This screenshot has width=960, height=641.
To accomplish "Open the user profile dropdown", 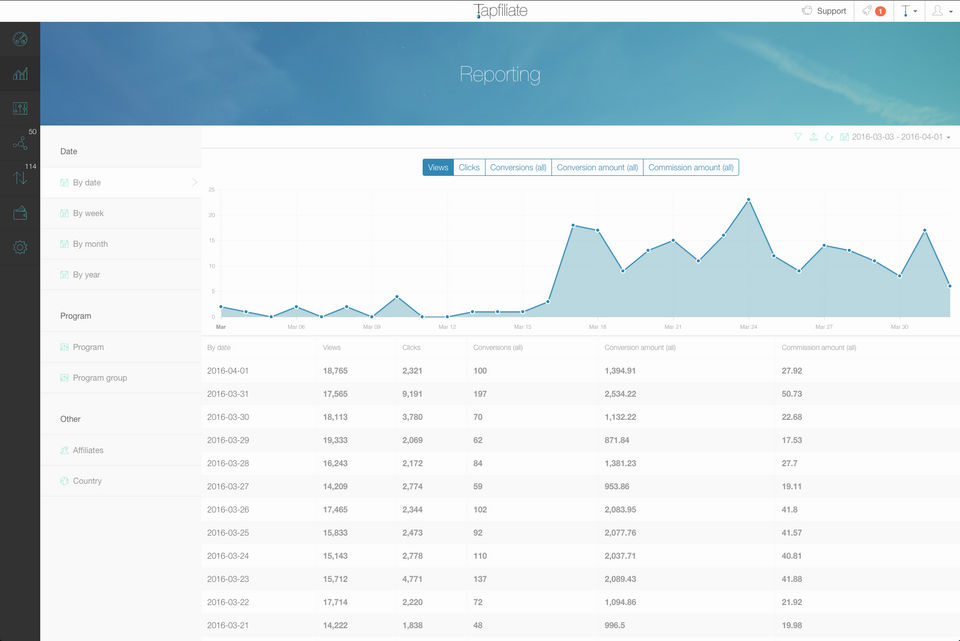I will click(942, 10).
